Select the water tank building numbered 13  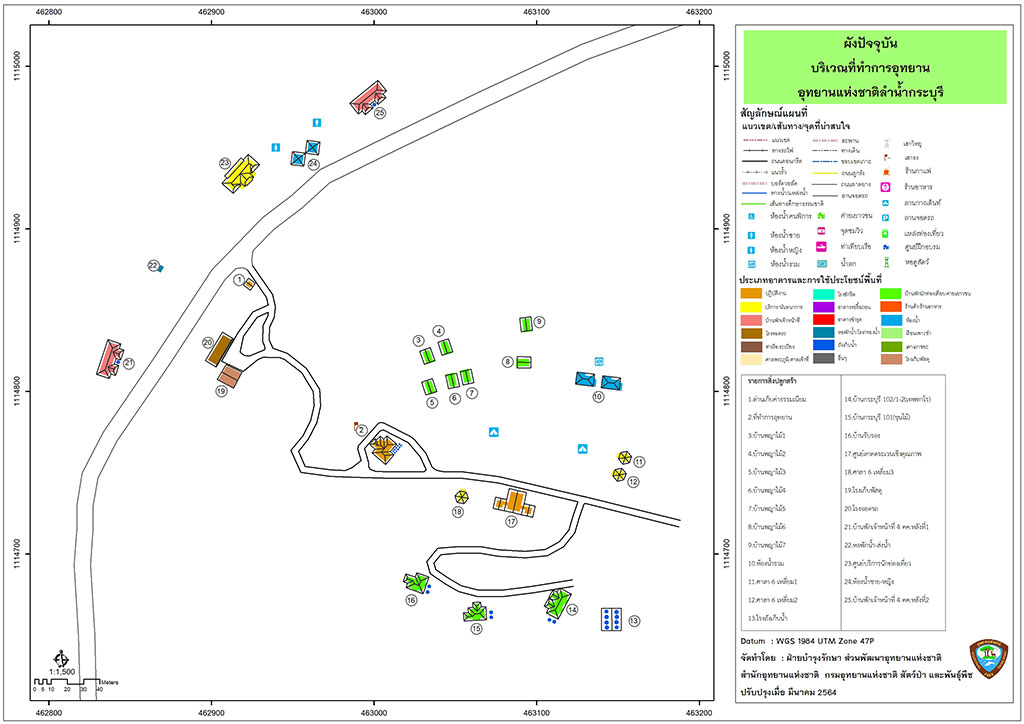click(x=611, y=619)
